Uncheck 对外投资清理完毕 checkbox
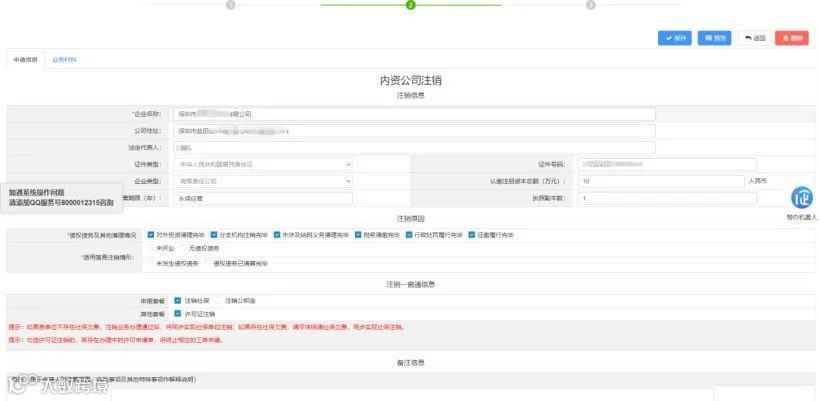Viewport: 820px width, 401px height. pyautogui.click(x=151, y=235)
